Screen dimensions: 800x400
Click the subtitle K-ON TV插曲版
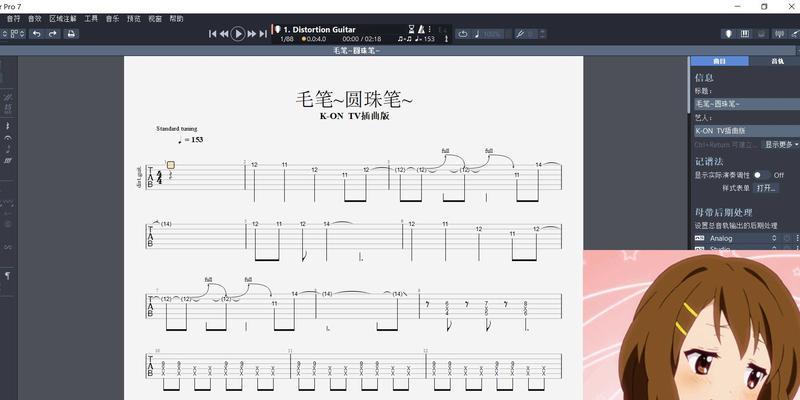[355, 116]
